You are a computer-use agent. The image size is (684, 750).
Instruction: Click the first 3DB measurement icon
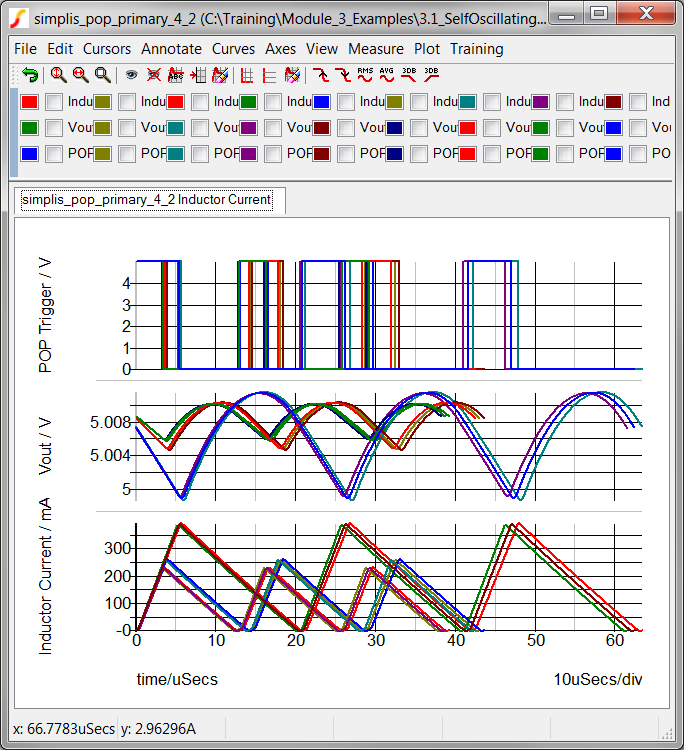tap(409, 75)
